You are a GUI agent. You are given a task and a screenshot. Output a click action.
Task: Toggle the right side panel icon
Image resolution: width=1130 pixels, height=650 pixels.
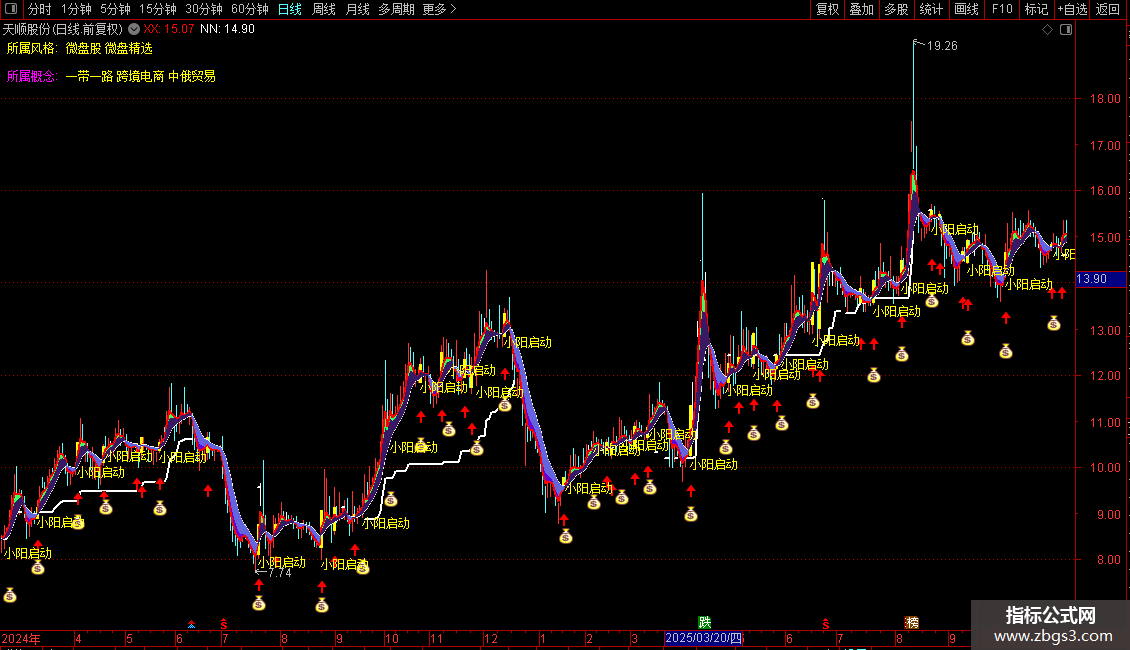1066,30
